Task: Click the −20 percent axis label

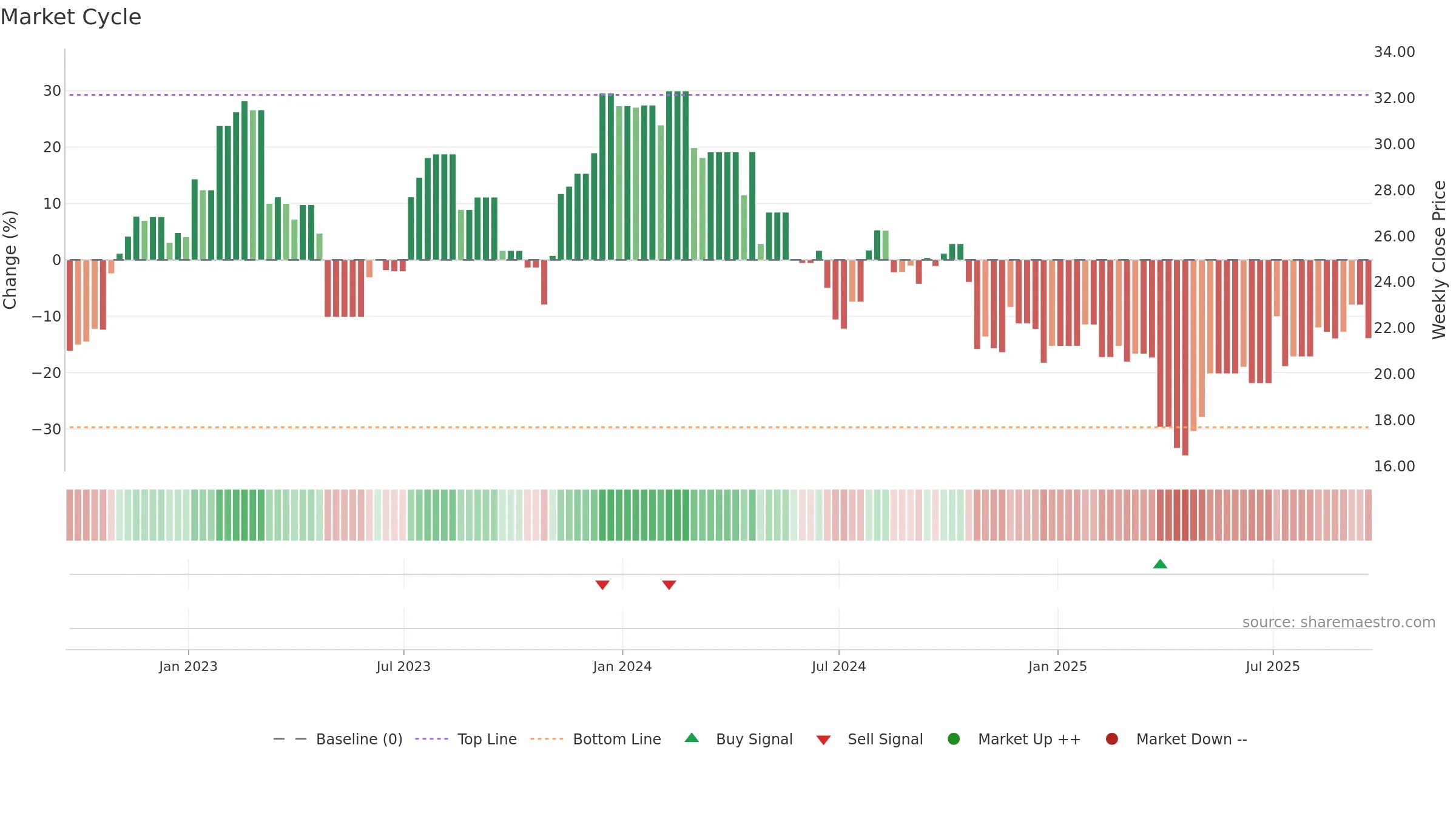Action: (47, 373)
